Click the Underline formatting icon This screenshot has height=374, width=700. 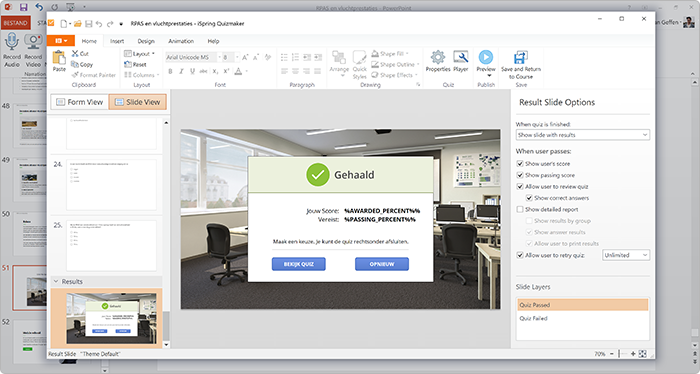(x=192, y=71)
